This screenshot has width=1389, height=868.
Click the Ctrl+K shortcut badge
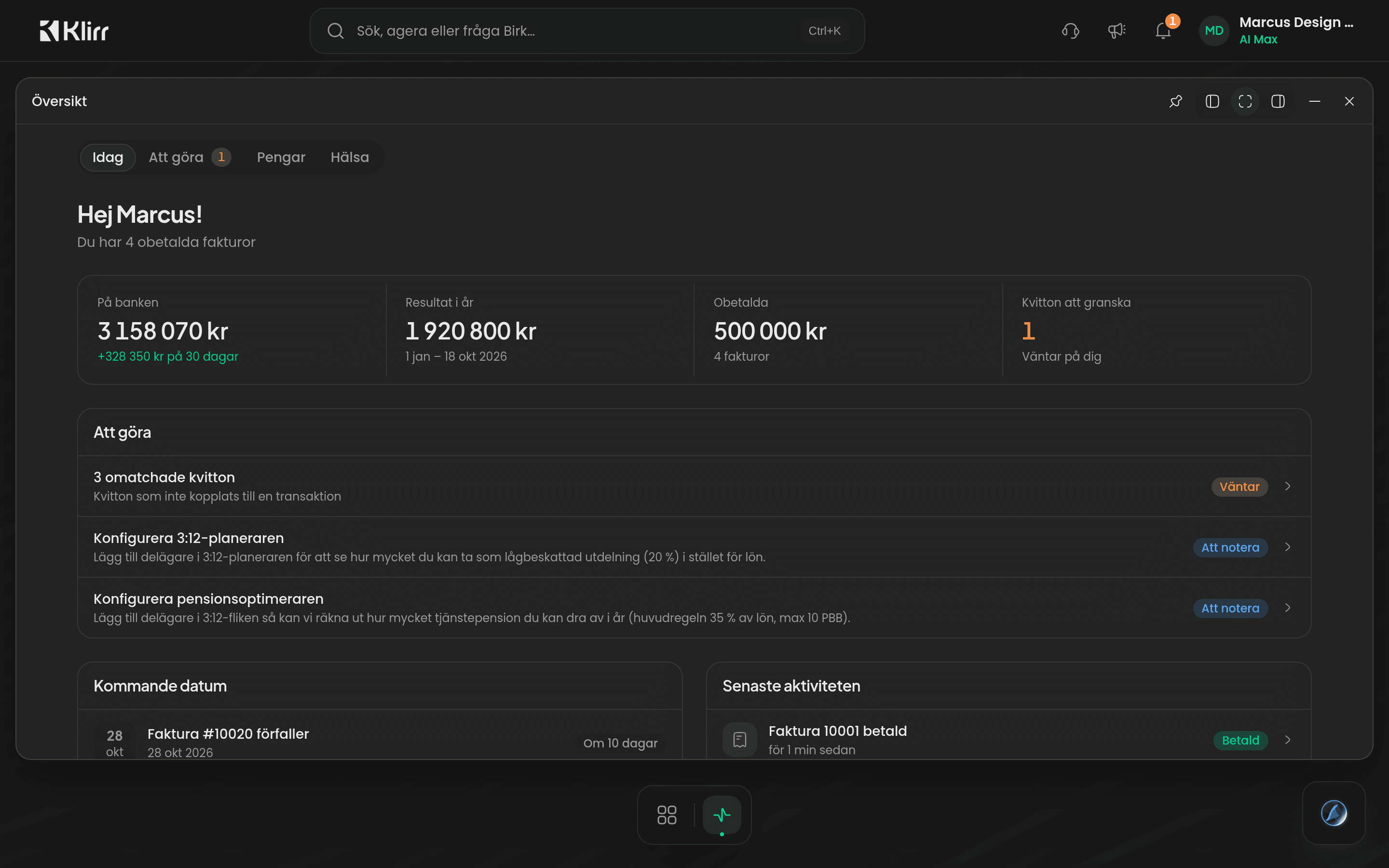[x=824, y=31]
